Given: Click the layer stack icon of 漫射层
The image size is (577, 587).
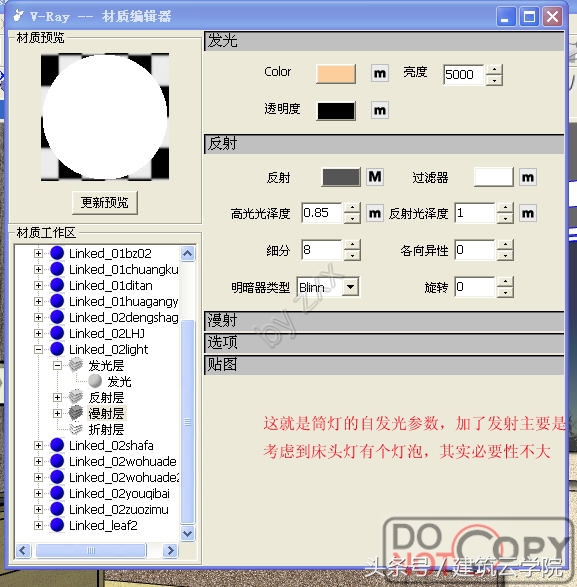Looking at the screenshot, I should click(x=76, y=413).
